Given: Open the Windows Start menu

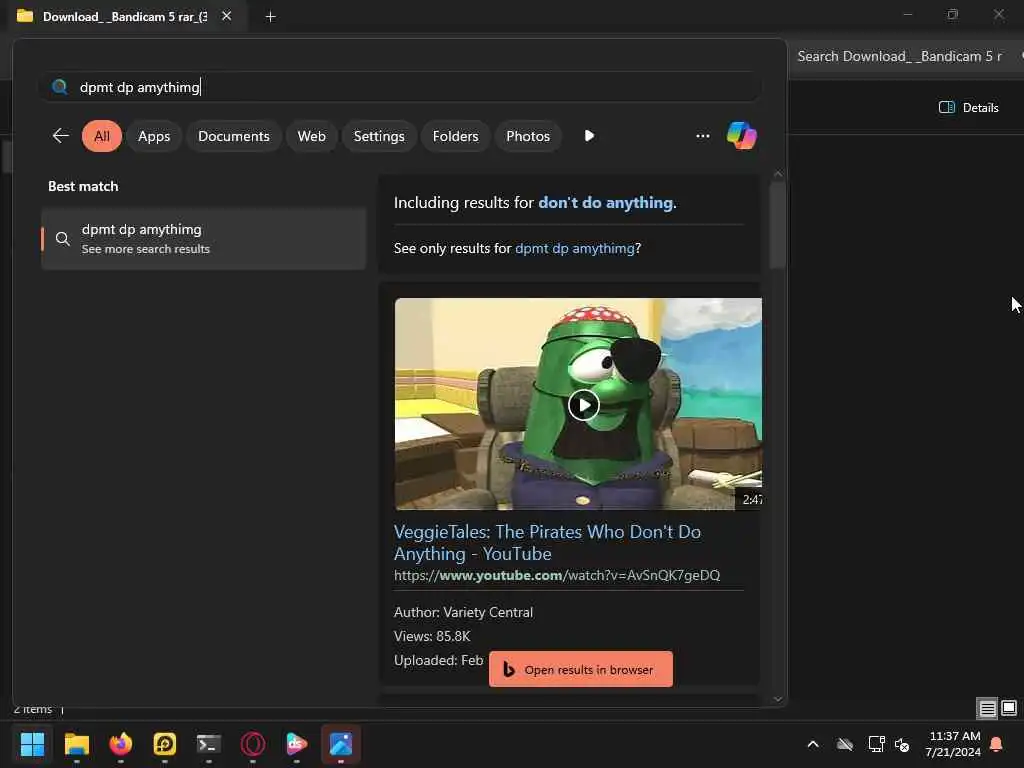Looking at the screenshot, I should (x=33, y=744).
